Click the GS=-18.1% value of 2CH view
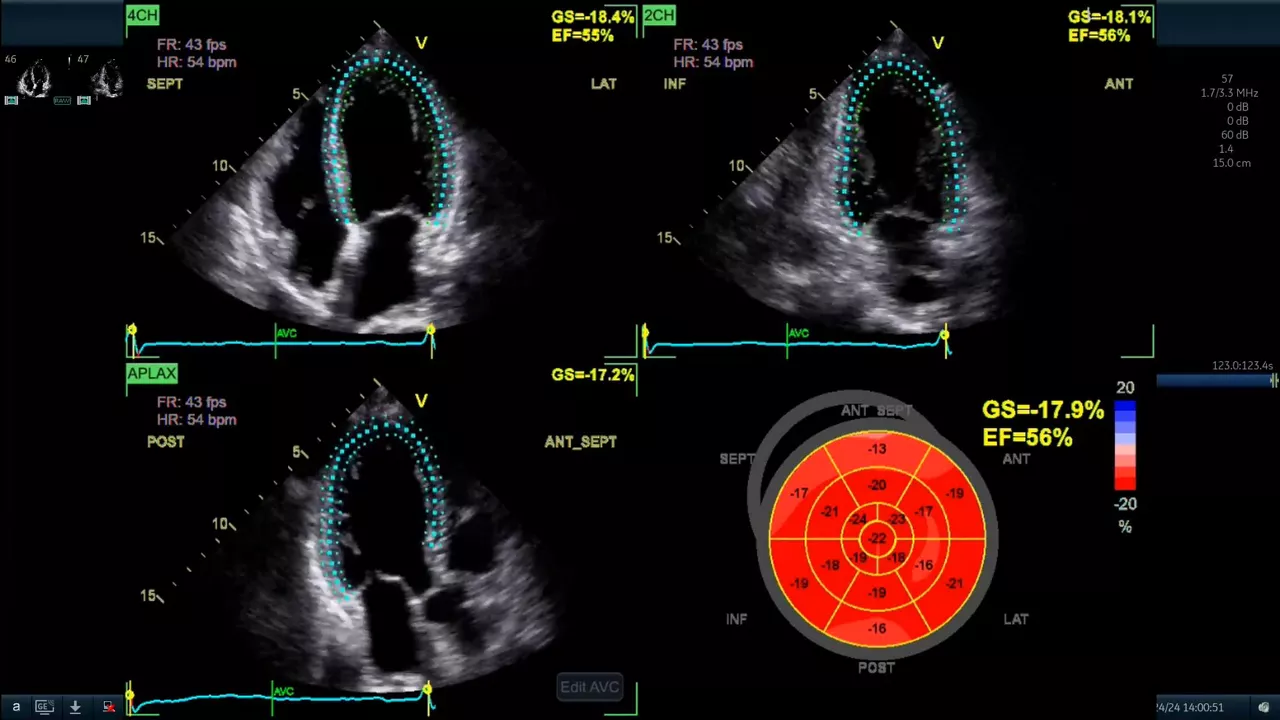The width and height of the screenshot is (1280, 720). tap(1109, 17)
